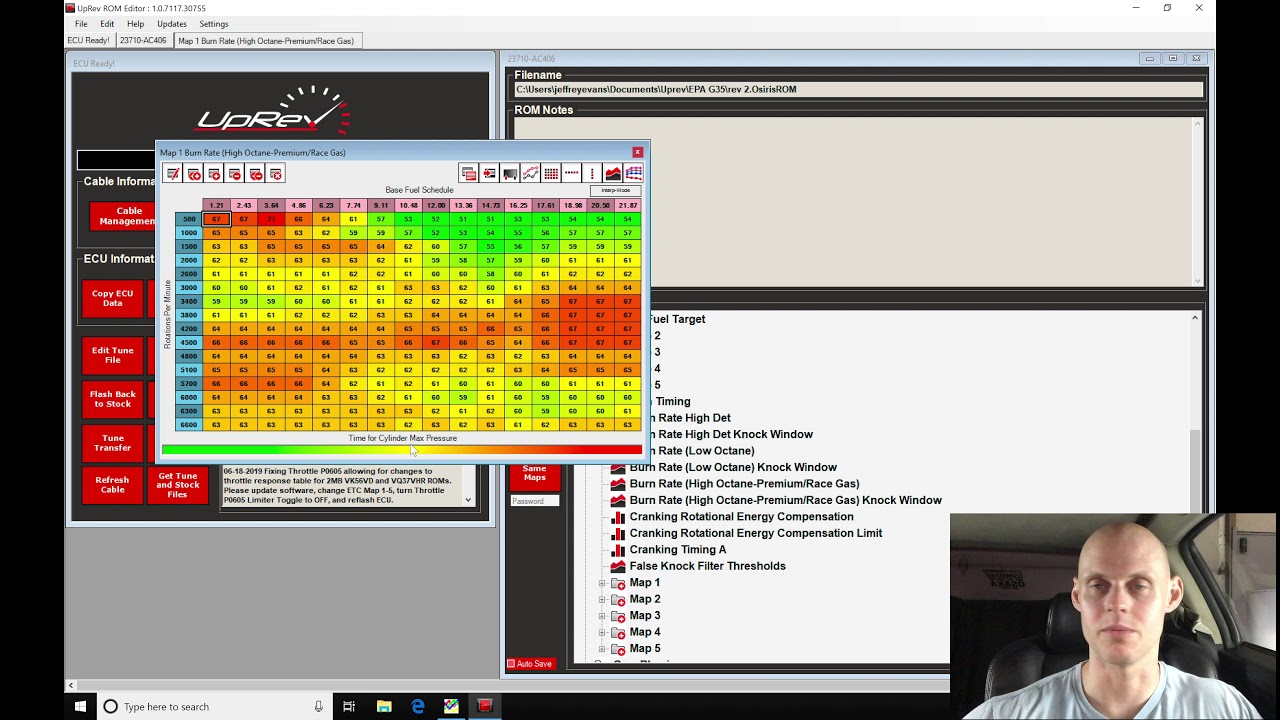
Task: Click the table icon with red minus
Action: 235,174
